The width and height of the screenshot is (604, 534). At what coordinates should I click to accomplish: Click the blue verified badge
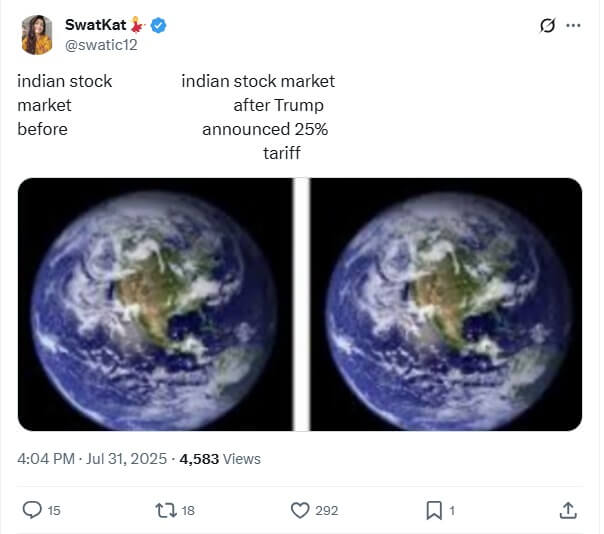158,25
